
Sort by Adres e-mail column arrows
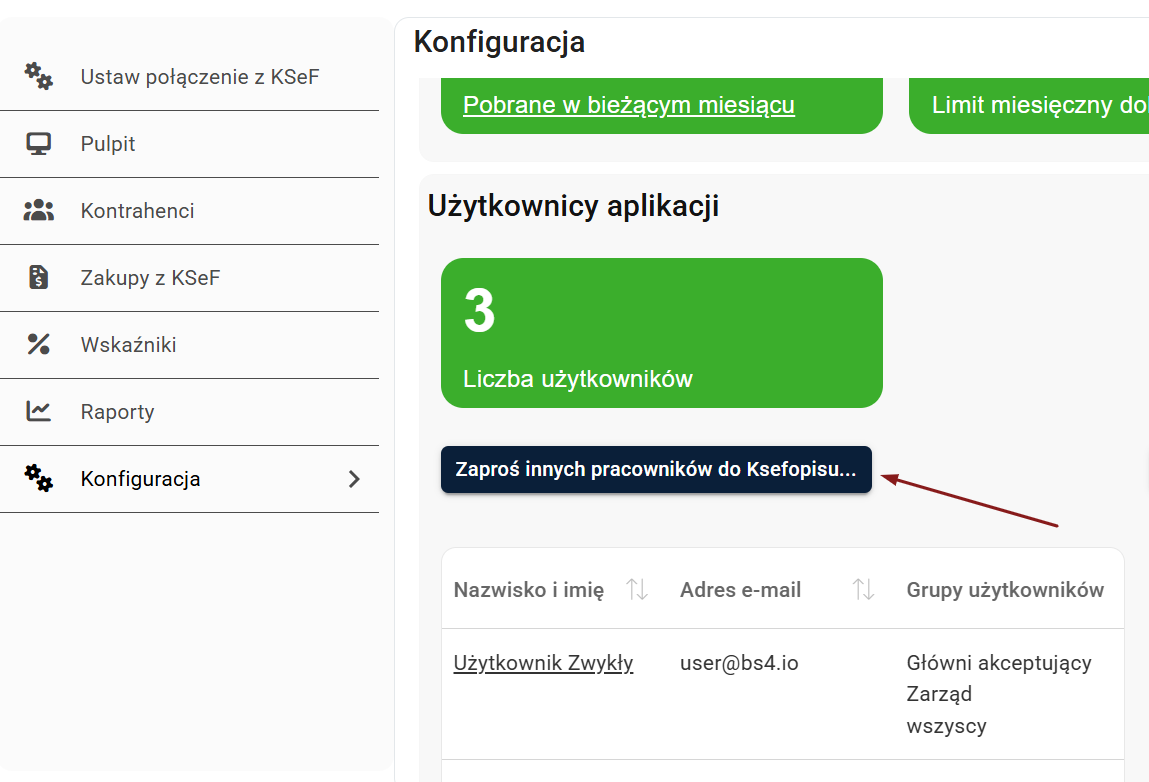[863, 590]
